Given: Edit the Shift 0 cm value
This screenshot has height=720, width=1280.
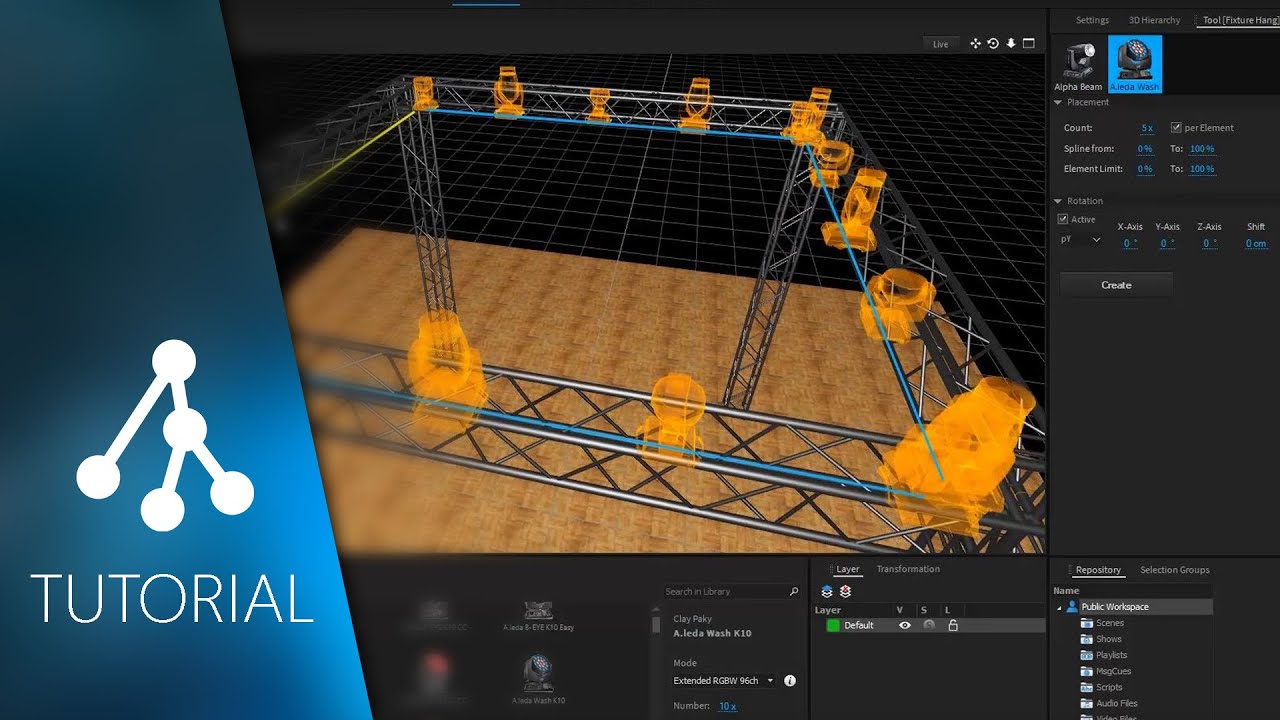Looking at the screenshot, I should [x=1256, y=243].
